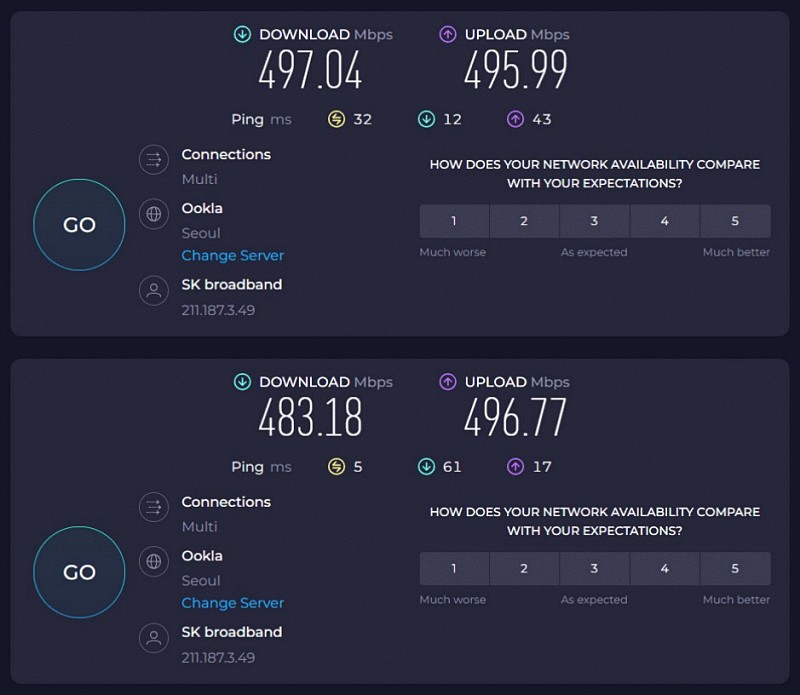This screenshot has width=800, height=695.
Task: Click upload arrow icon beside 495.99 result
Action: pos(448,35)
